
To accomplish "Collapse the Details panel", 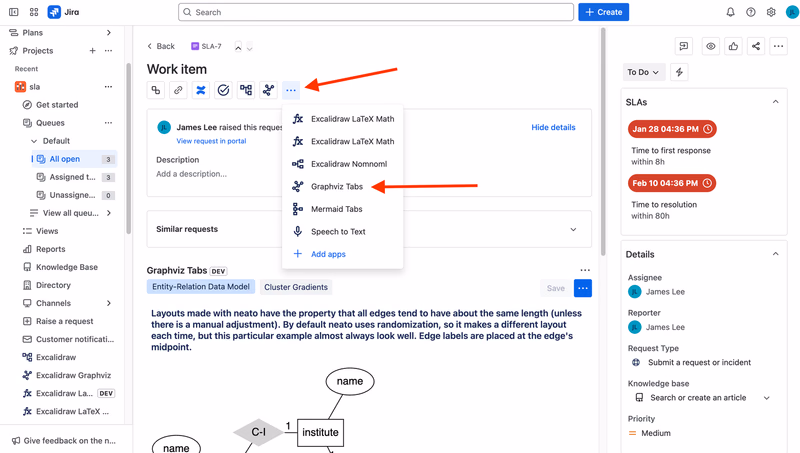I will (x=776, y=254).
